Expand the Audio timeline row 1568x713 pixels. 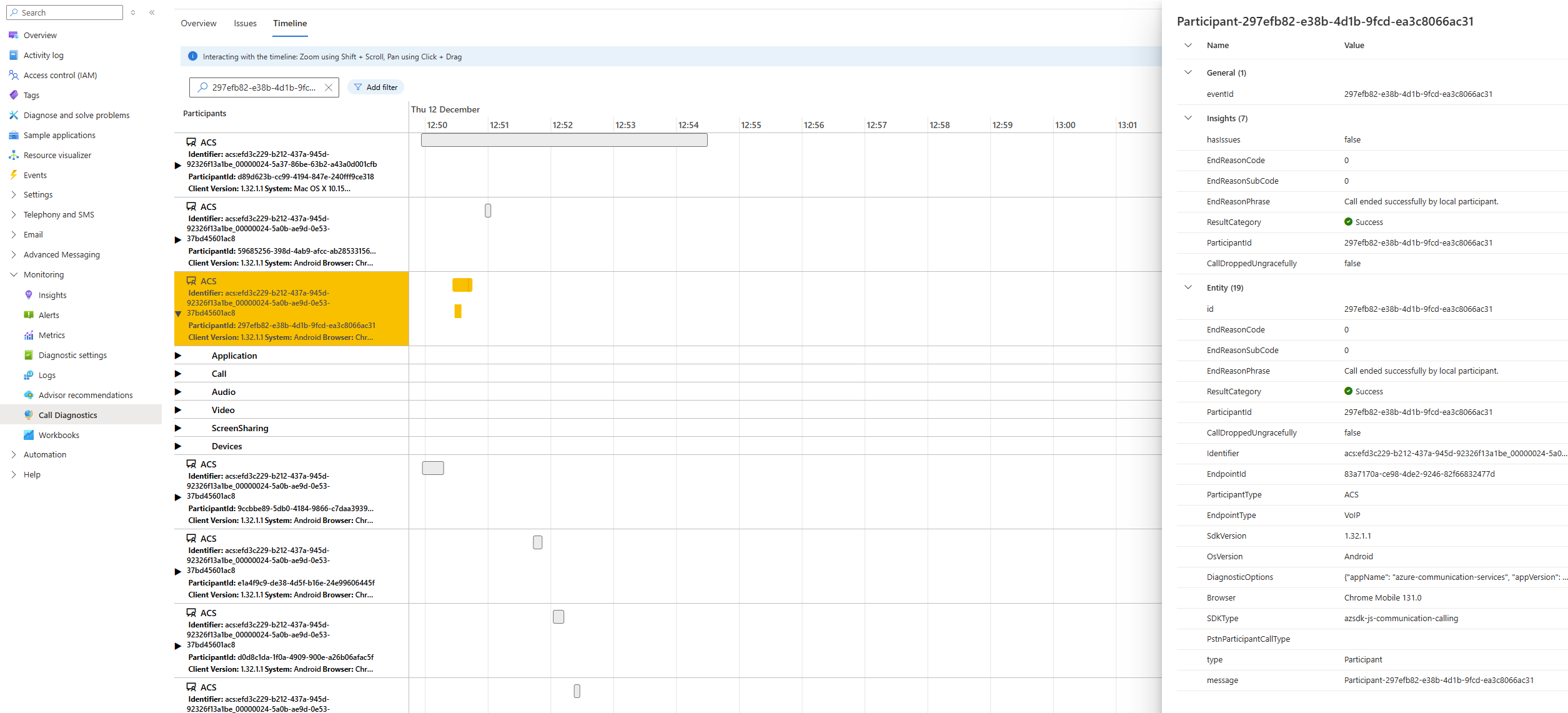pos(178,392)
